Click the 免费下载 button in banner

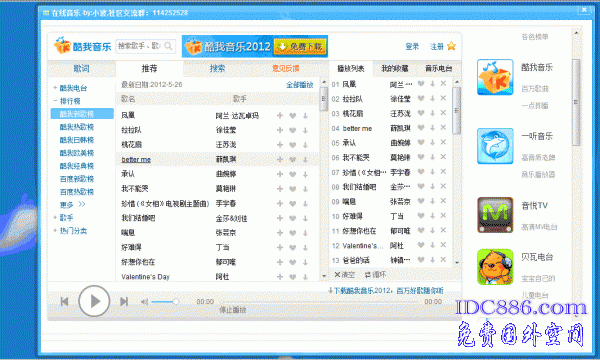(x=300, y=47)
